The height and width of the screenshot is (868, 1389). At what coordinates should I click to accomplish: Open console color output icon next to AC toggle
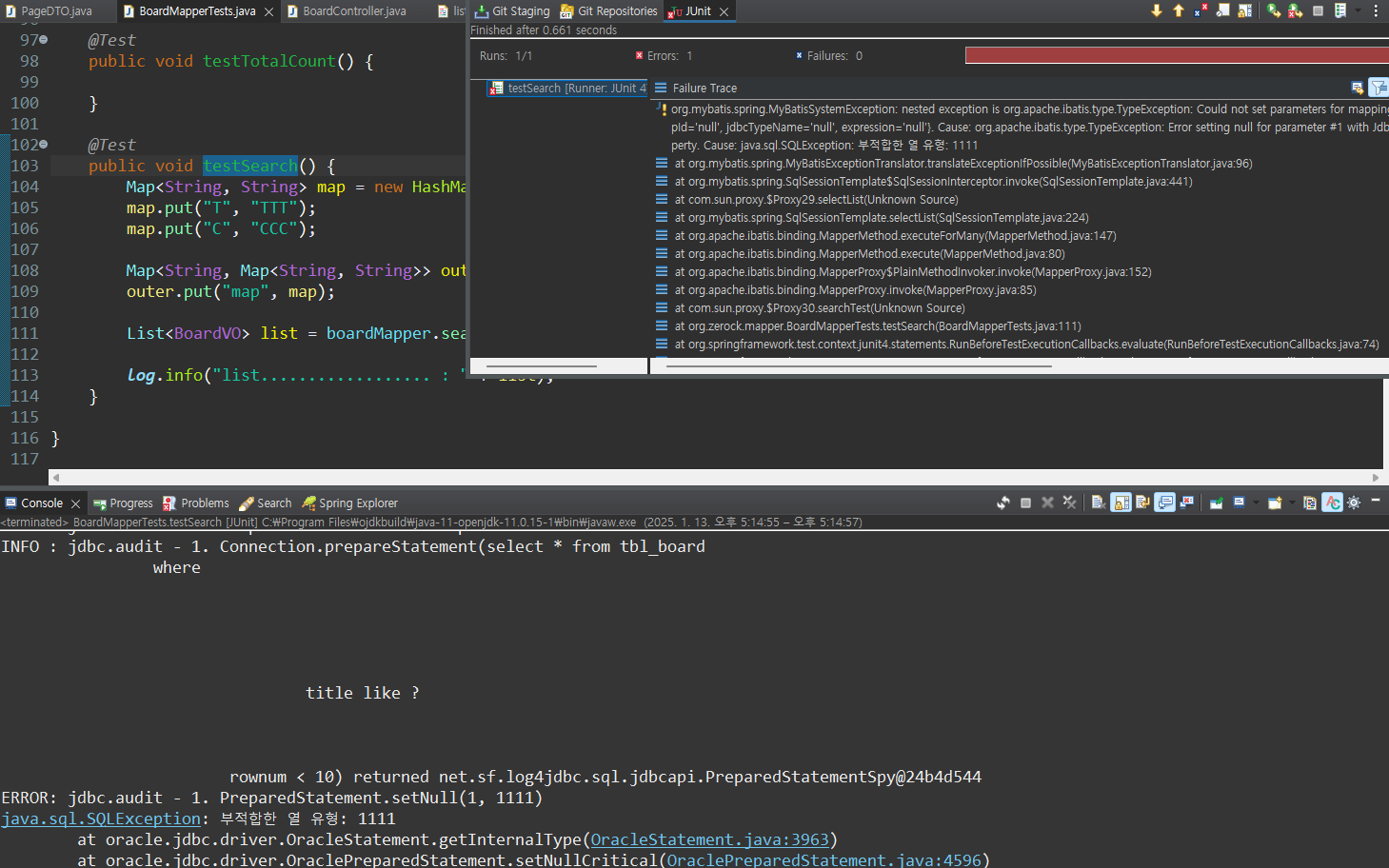point(1310,503)
